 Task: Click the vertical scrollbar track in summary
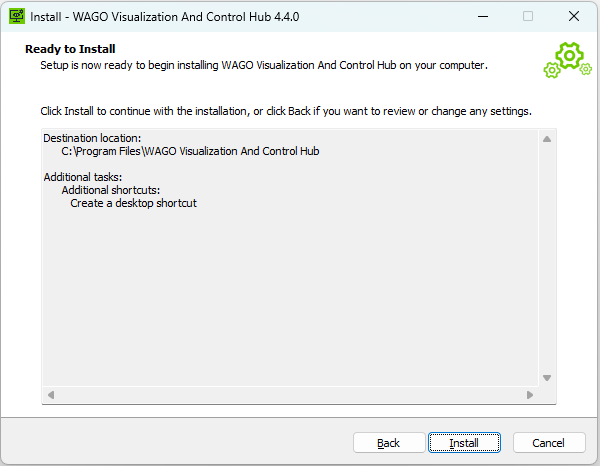click(547, 258)
